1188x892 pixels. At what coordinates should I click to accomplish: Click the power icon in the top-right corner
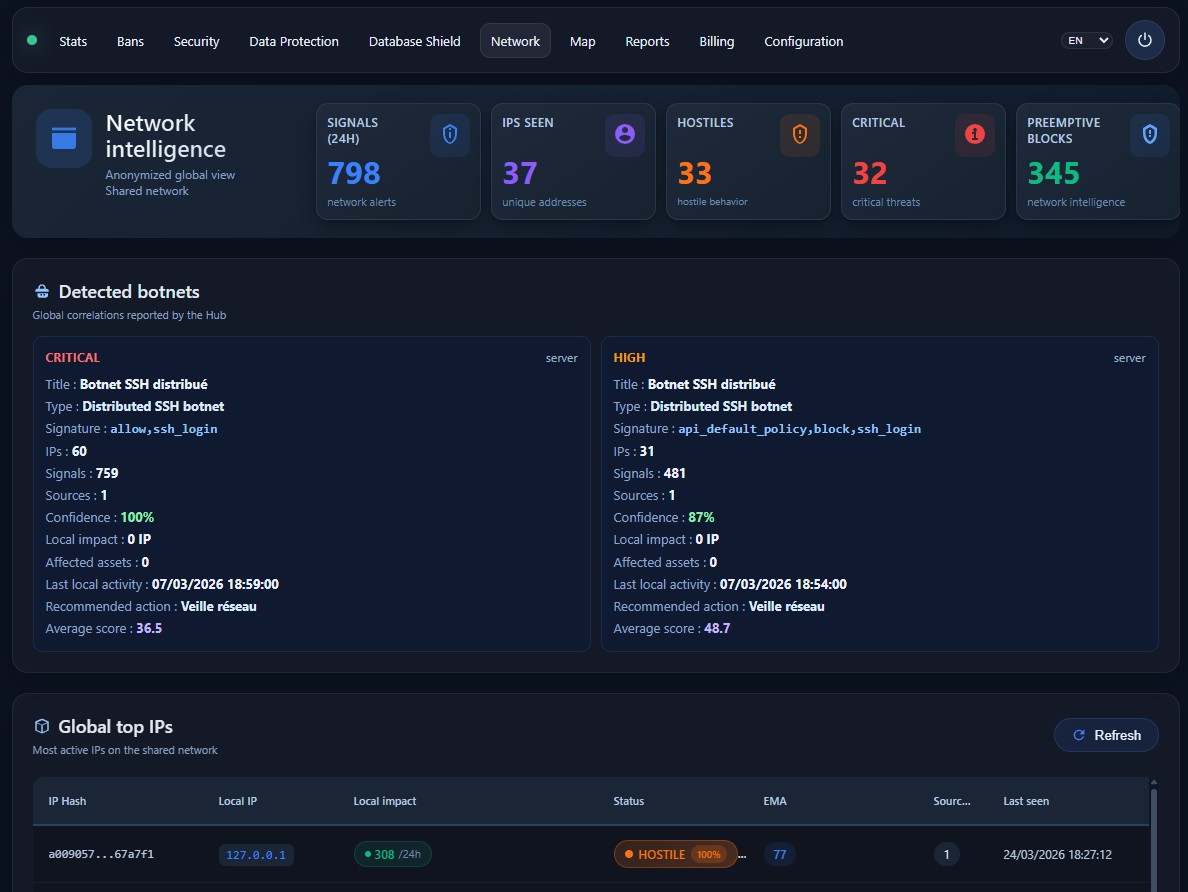click(1145, 40)
